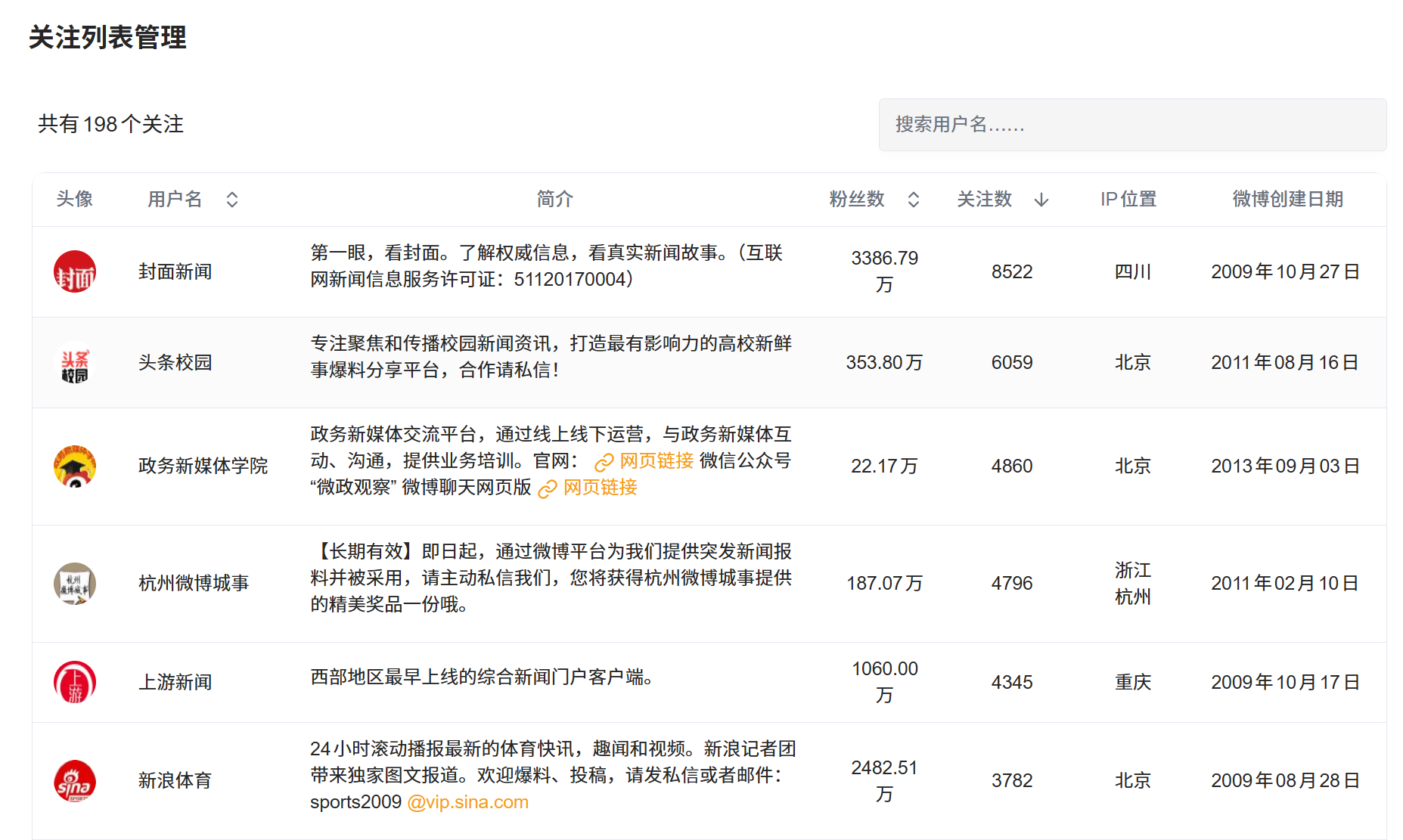Click the username sort arrows icon
The height and width of the screenshot is (840, 1403).
tap(232, 200)
